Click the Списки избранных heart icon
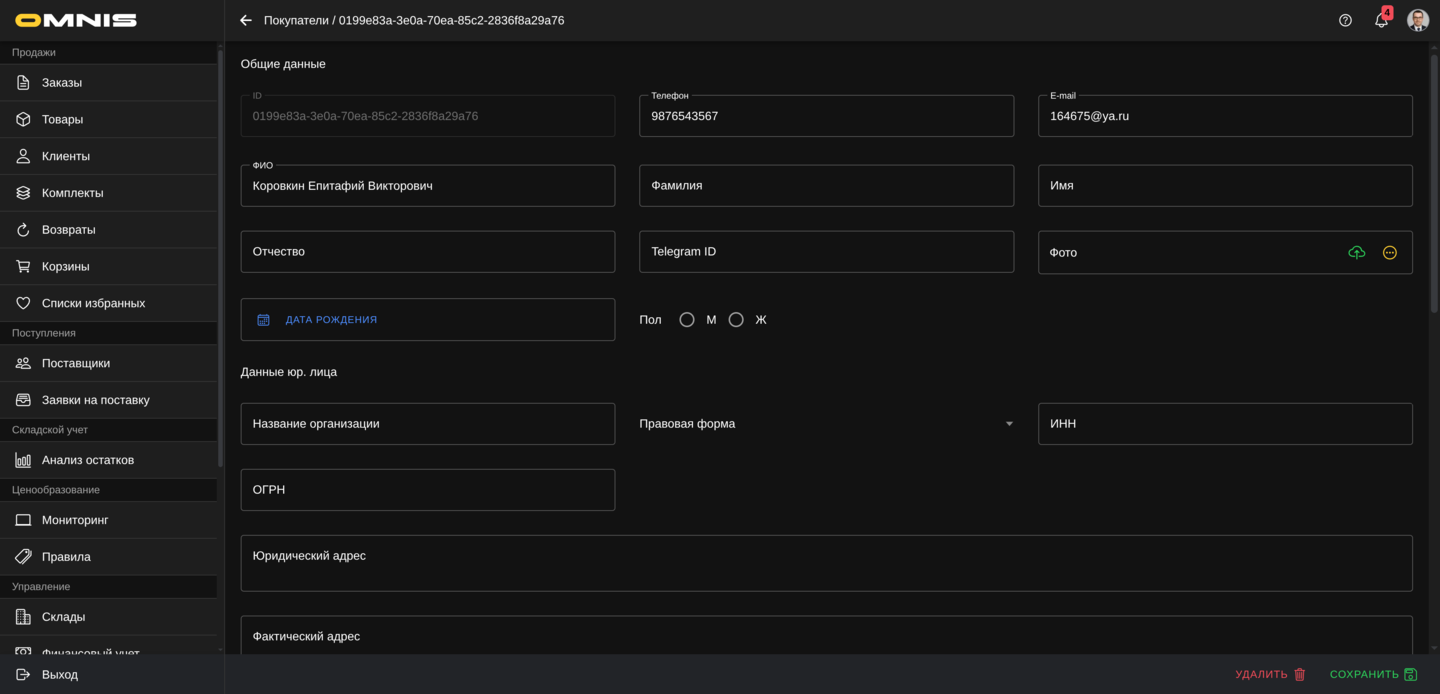The height and width of the screenshot is (694, 1440). 23,303
